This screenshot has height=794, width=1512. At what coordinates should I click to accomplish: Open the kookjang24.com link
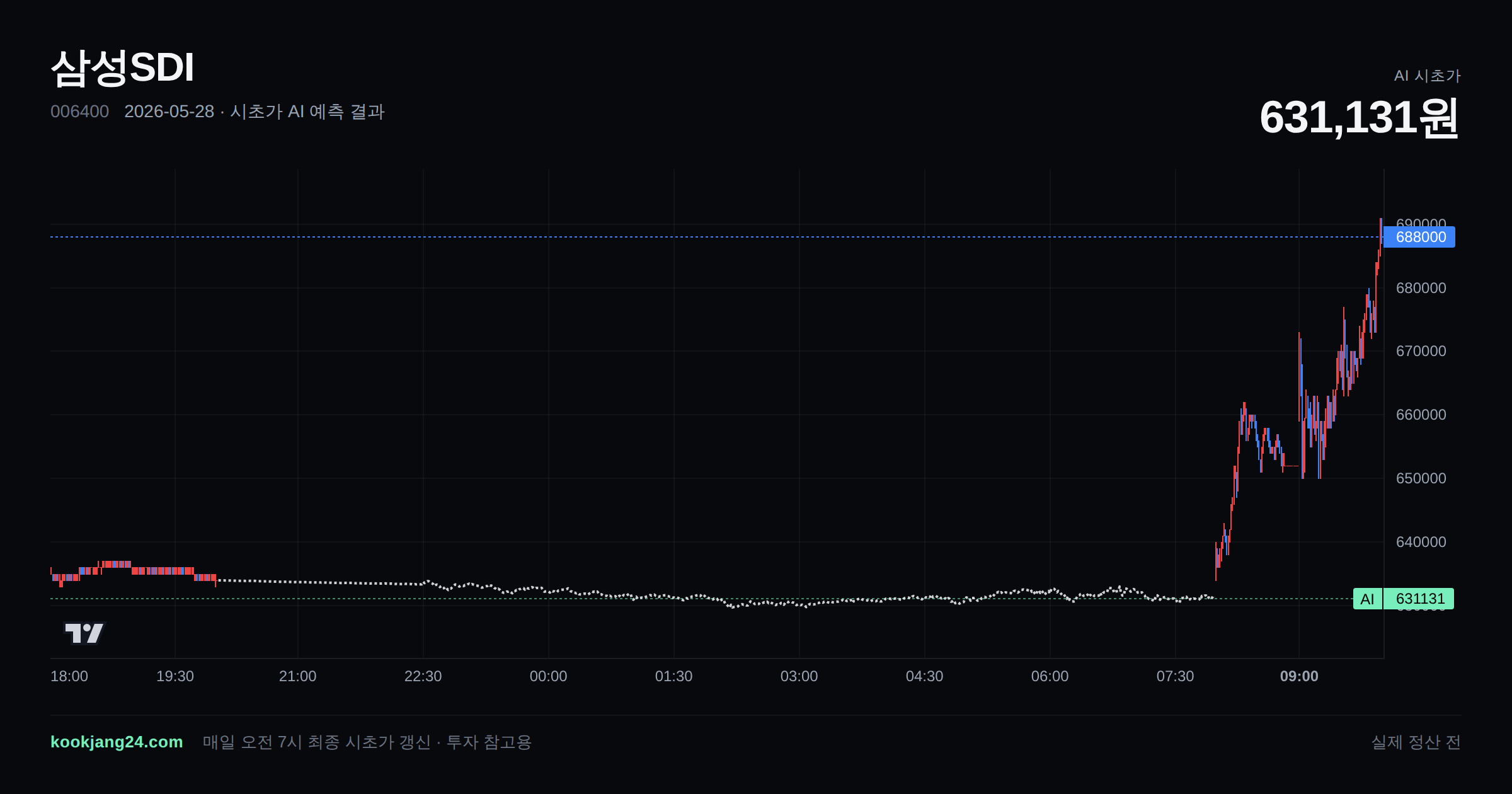click(117, 742)
